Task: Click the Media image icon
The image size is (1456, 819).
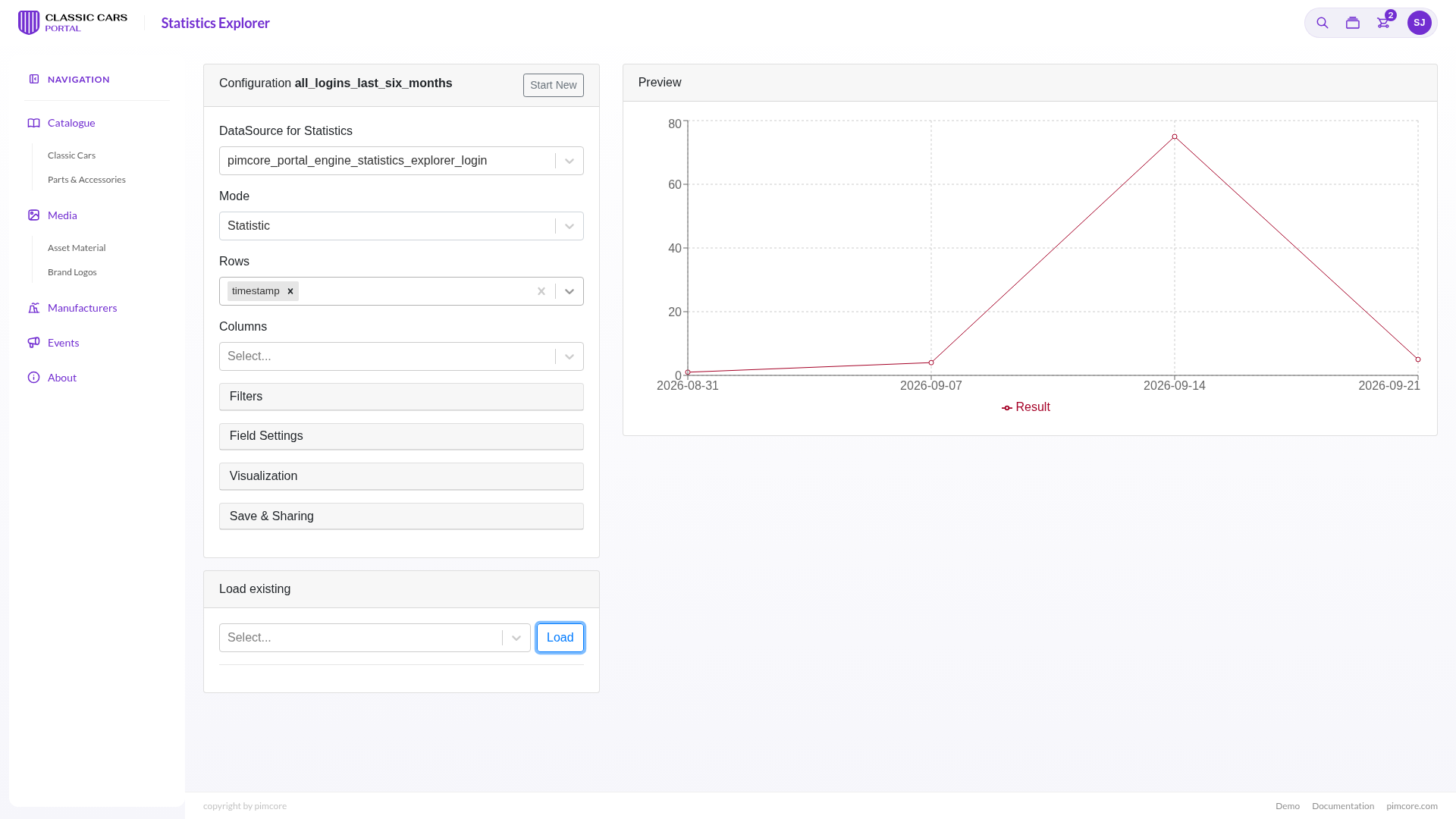Action: (x=34, y=215)
